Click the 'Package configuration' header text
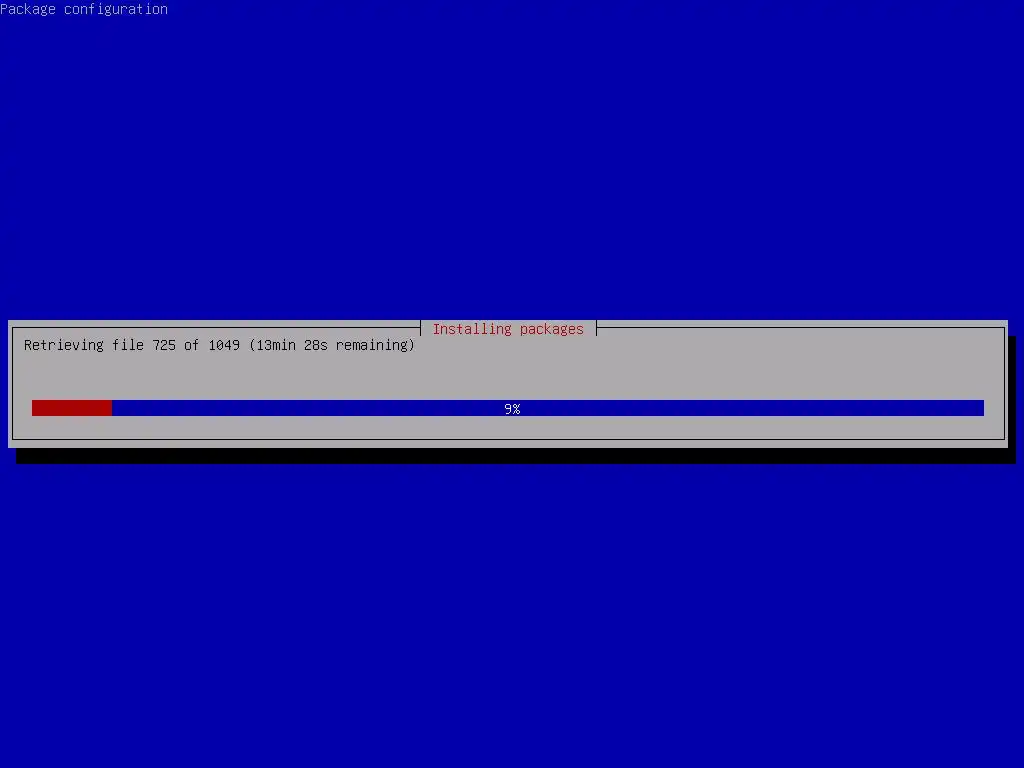The image size is (1024, 768). click(84, 9)
